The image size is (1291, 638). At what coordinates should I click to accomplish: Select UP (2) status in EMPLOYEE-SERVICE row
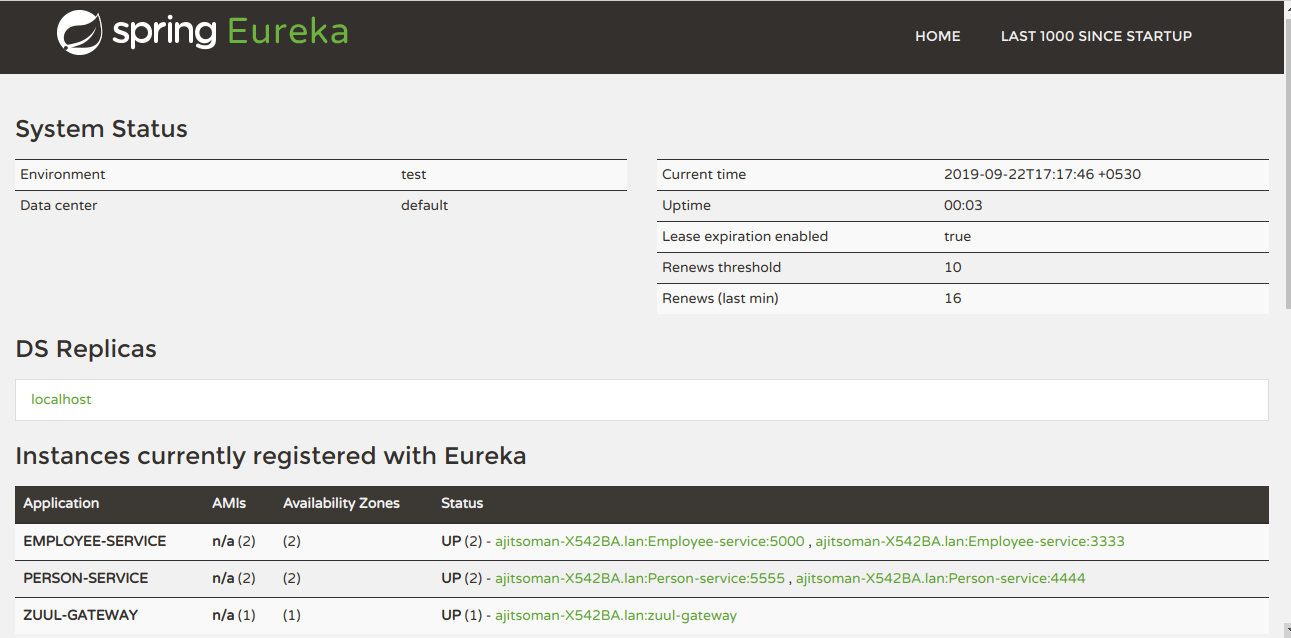point(461,541)
